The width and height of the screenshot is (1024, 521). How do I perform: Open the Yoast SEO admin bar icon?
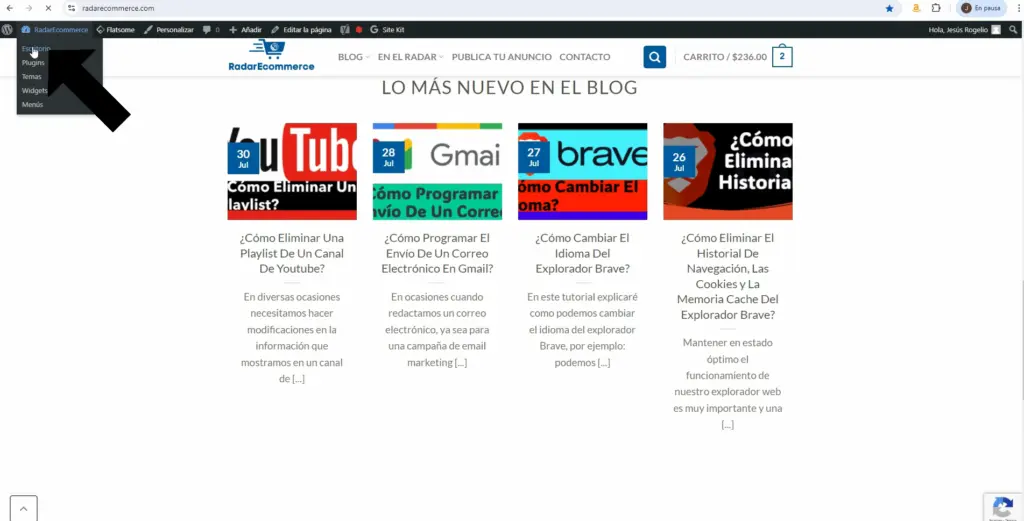click(x=345, y=29)
